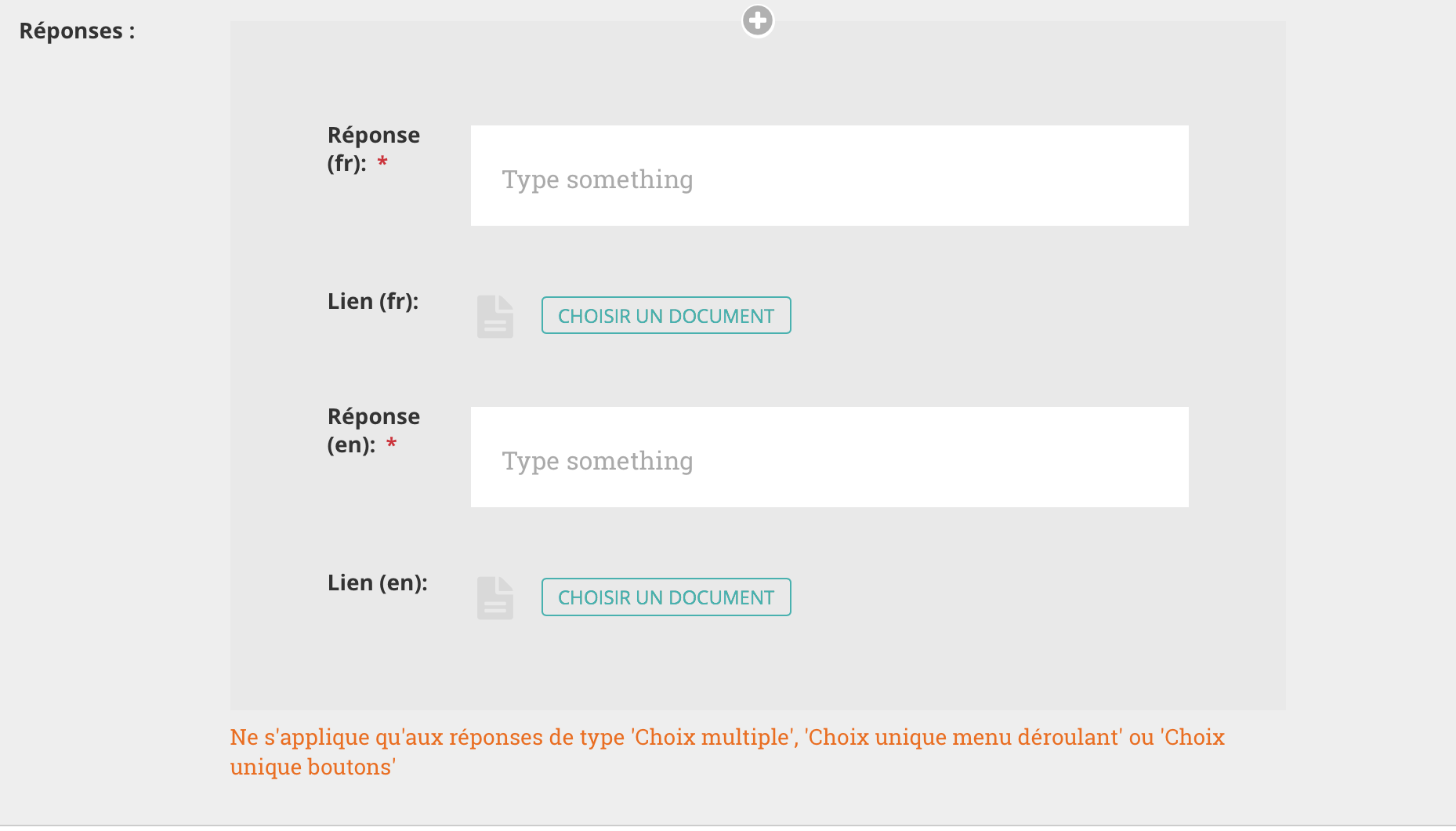This screenshot has height=831, width=1456.
Task: Click the document icon next to Lien (en)
Action: click(x=494, y=597)
